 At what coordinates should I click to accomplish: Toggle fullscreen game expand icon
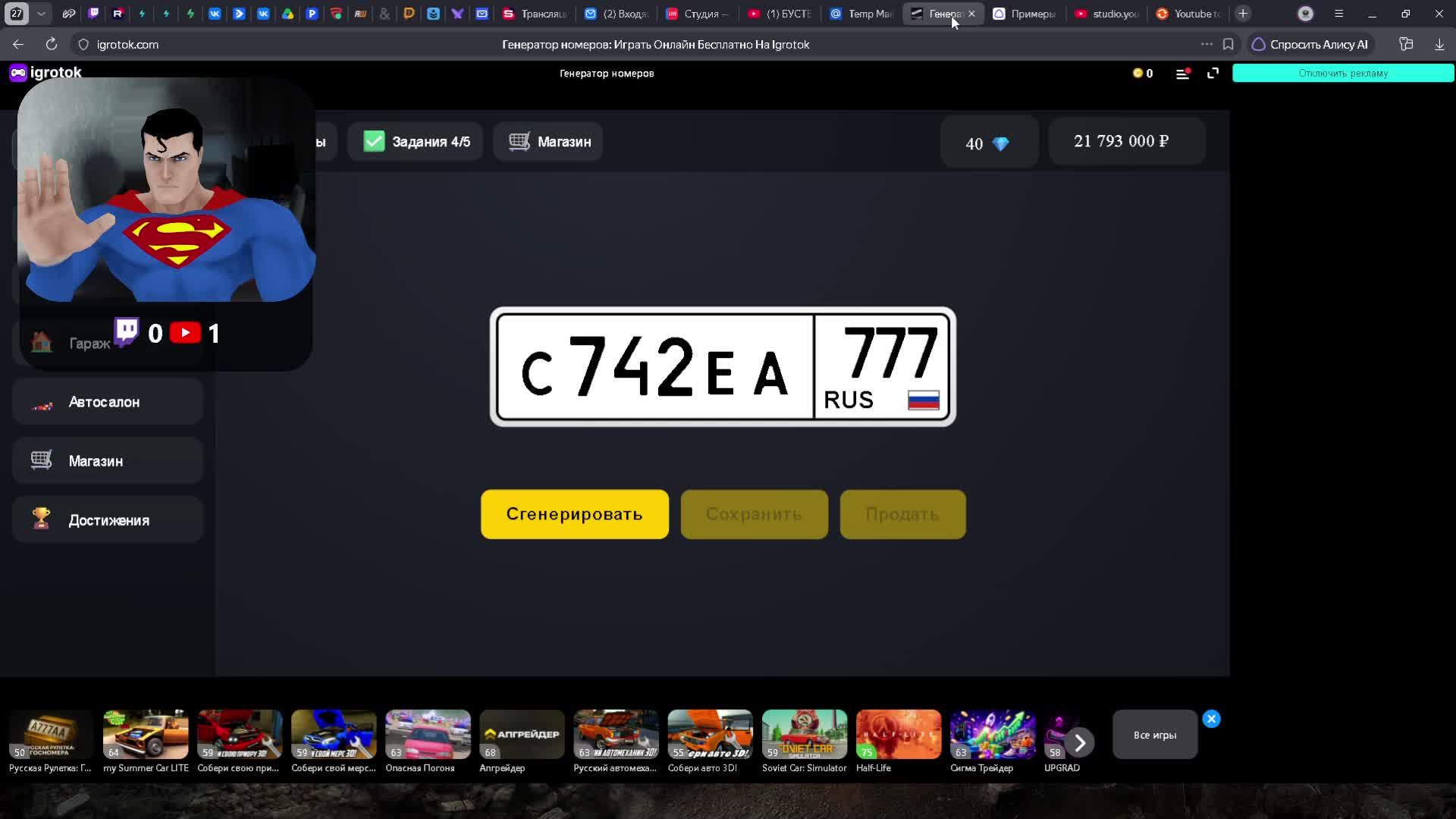coord(1213,73)
